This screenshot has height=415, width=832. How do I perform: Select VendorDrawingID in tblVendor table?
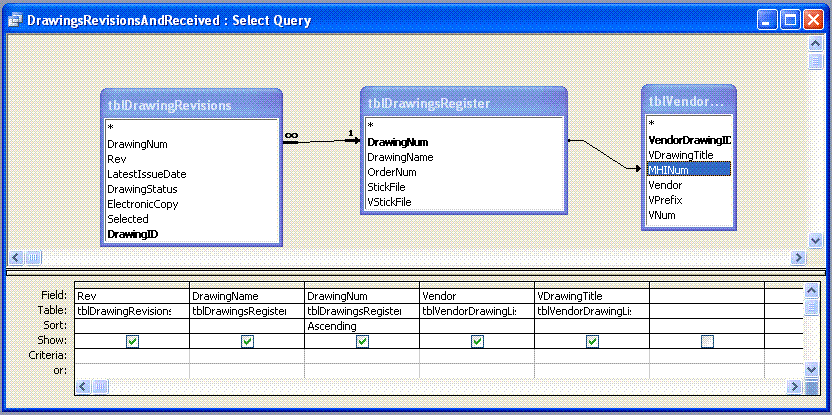click(x=689, y=140)
